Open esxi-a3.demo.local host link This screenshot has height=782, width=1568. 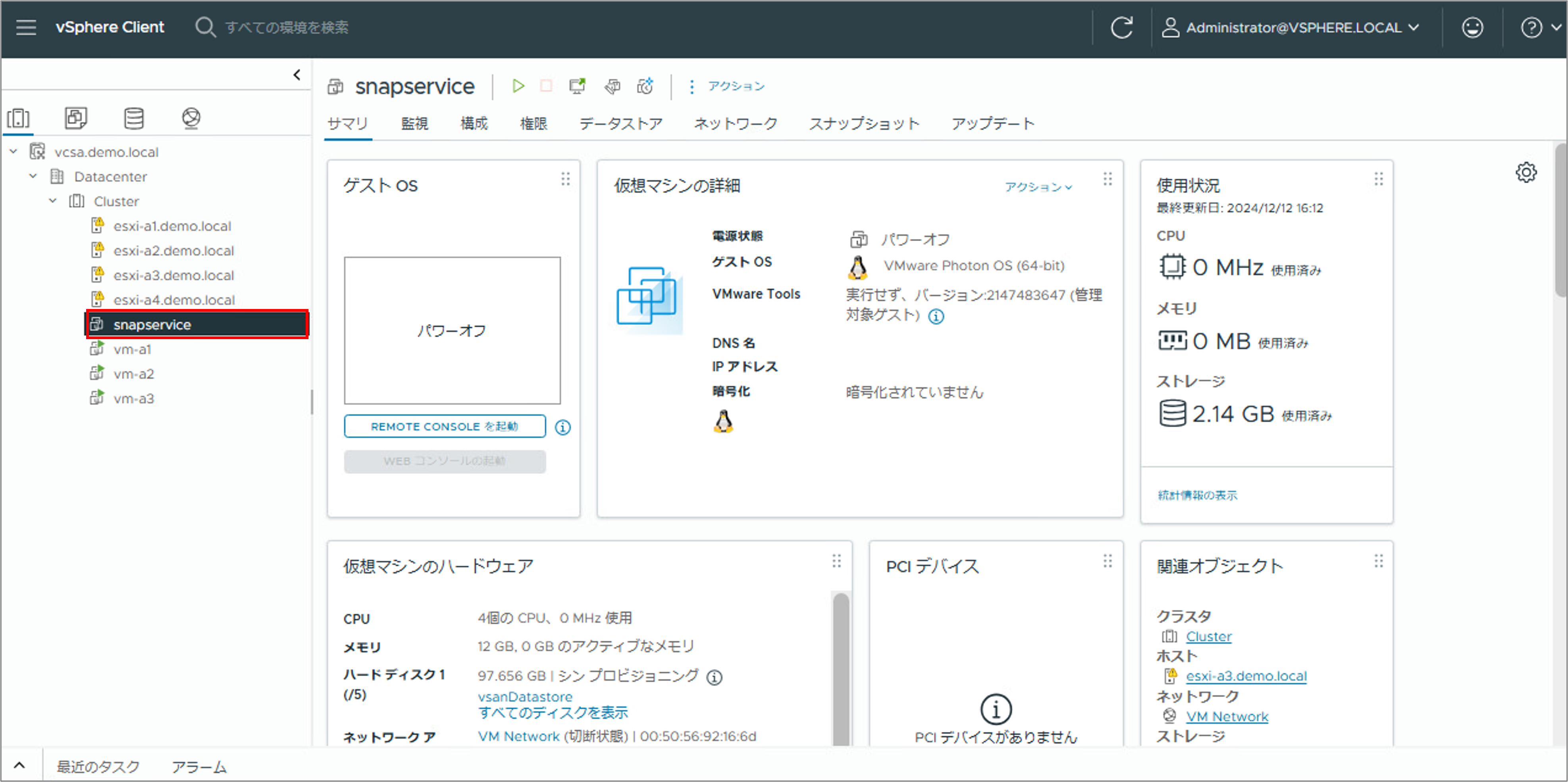[1246, 676]
